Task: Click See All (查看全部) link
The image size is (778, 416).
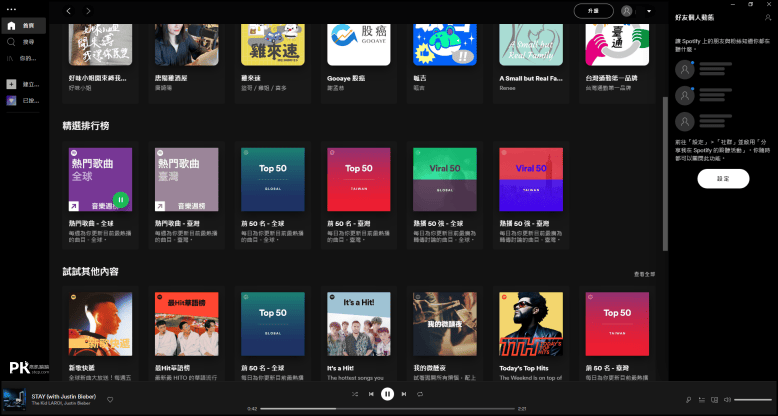Action: point(644,274)
